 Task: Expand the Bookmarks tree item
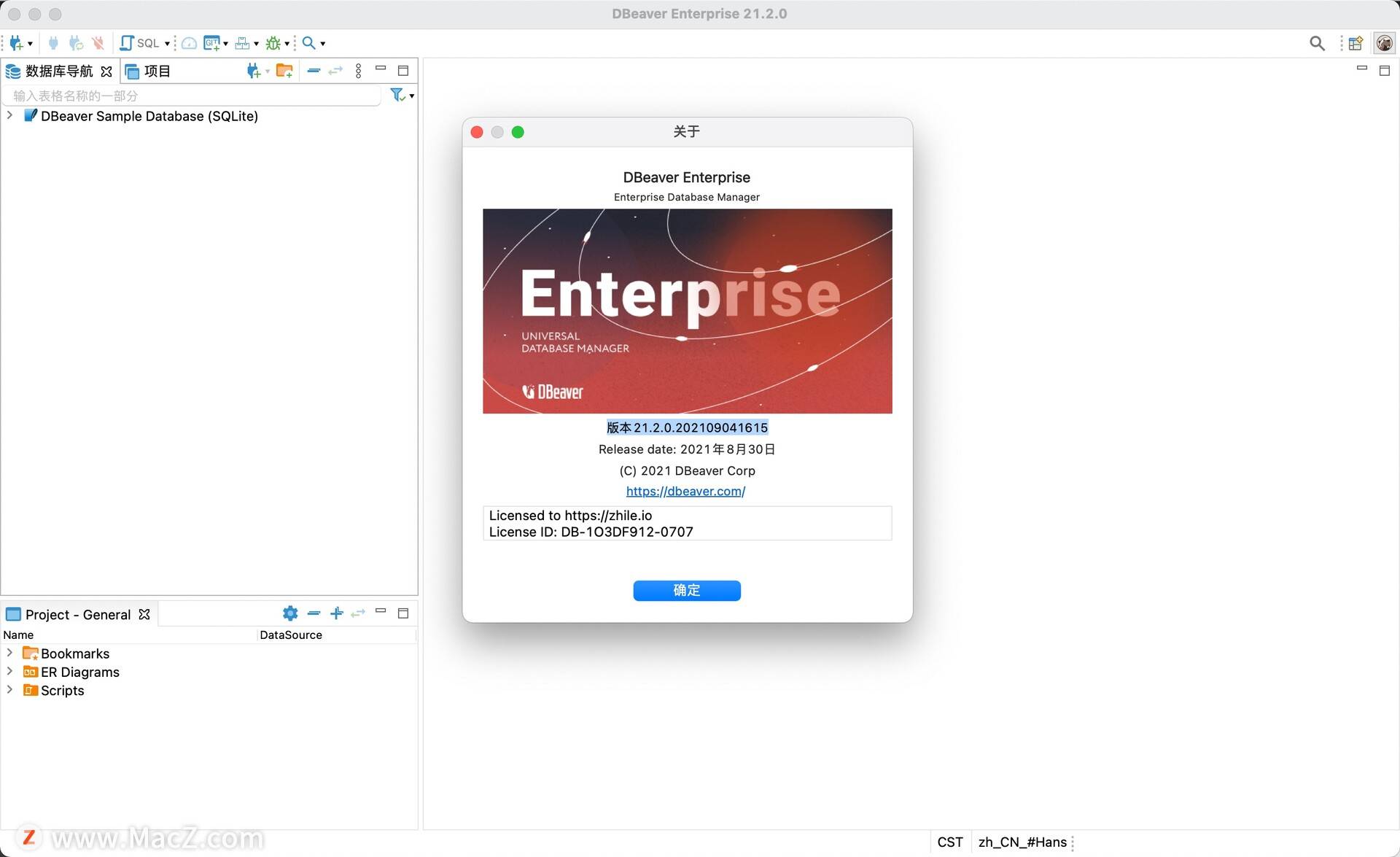click(9, 653)
